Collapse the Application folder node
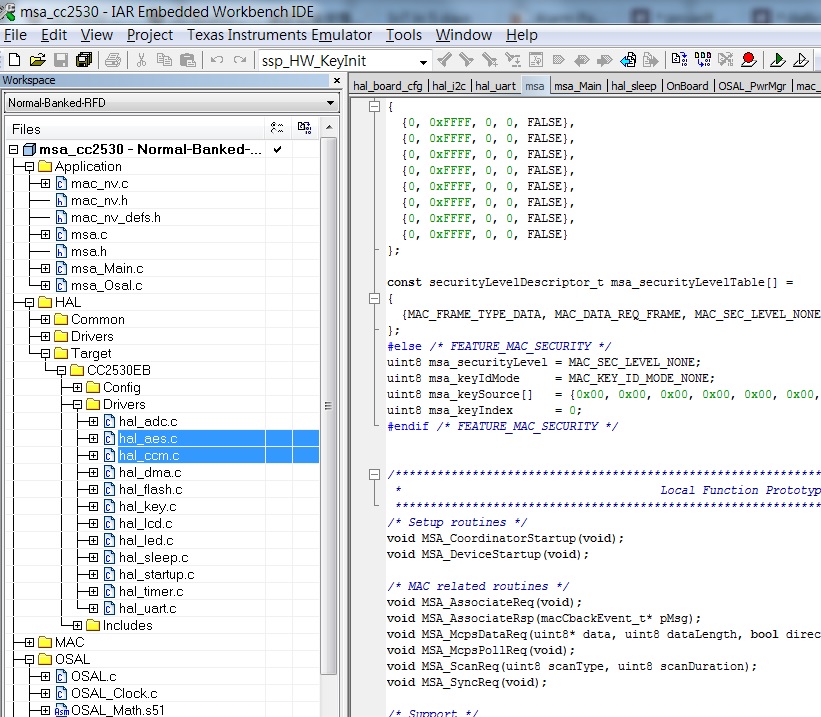The image size is (821, 717). 29,167
